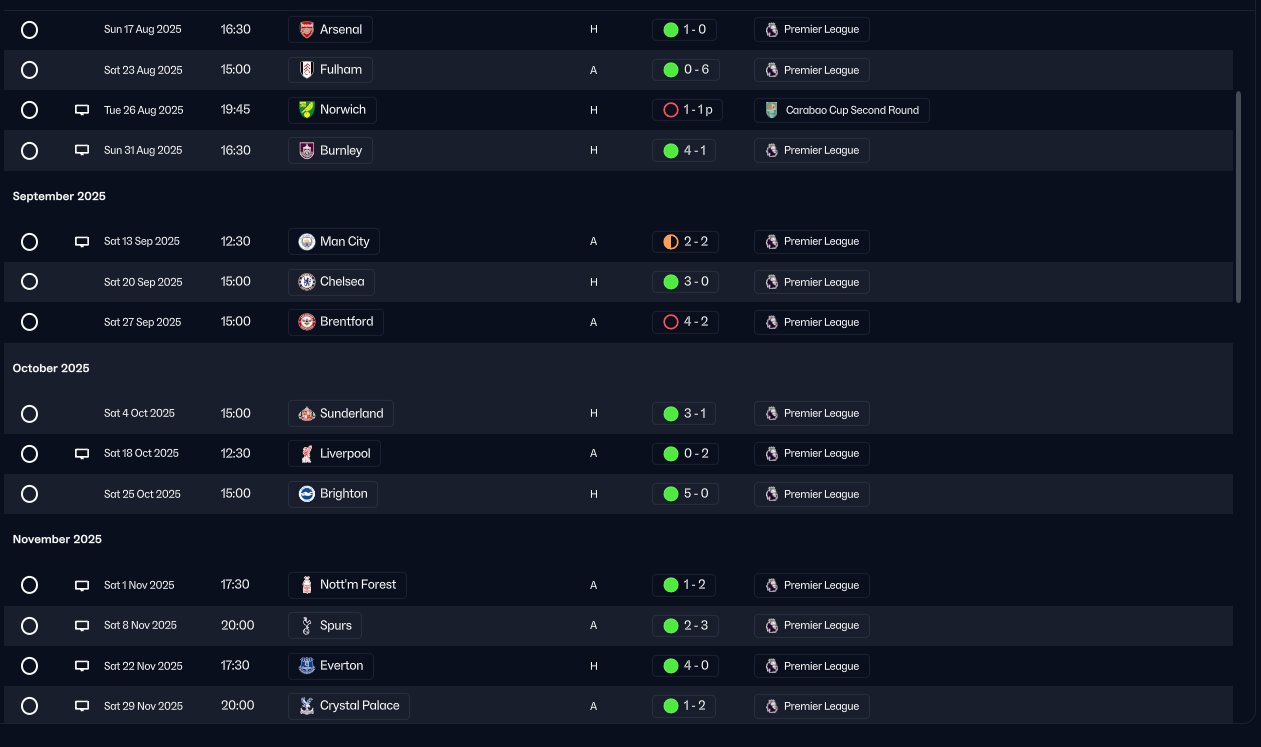Click the half-orange draw indicator on Man City result
This screenshot has width=1261, height=747.
coord(671,242)
